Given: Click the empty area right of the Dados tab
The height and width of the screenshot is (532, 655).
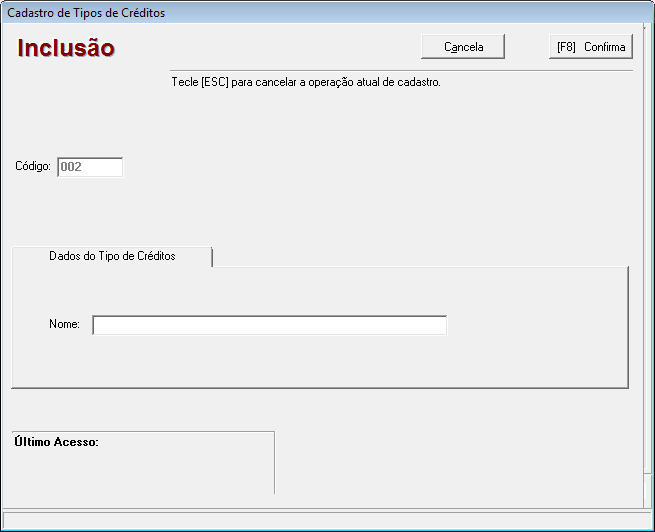Looking at the screenshot, I should pyautogui.click(x=420, y=254).
